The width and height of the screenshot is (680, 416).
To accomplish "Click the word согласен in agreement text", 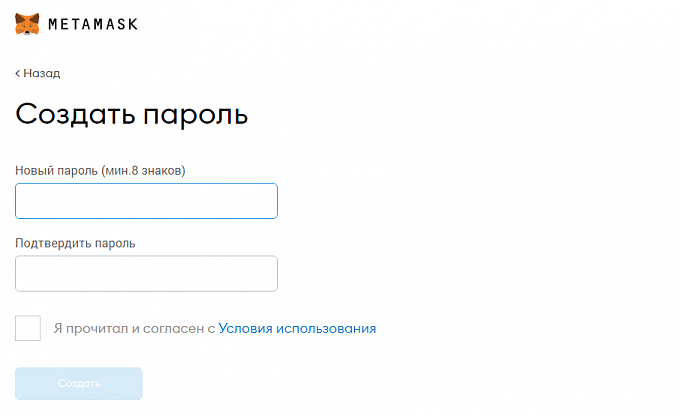I will point(175,328).
